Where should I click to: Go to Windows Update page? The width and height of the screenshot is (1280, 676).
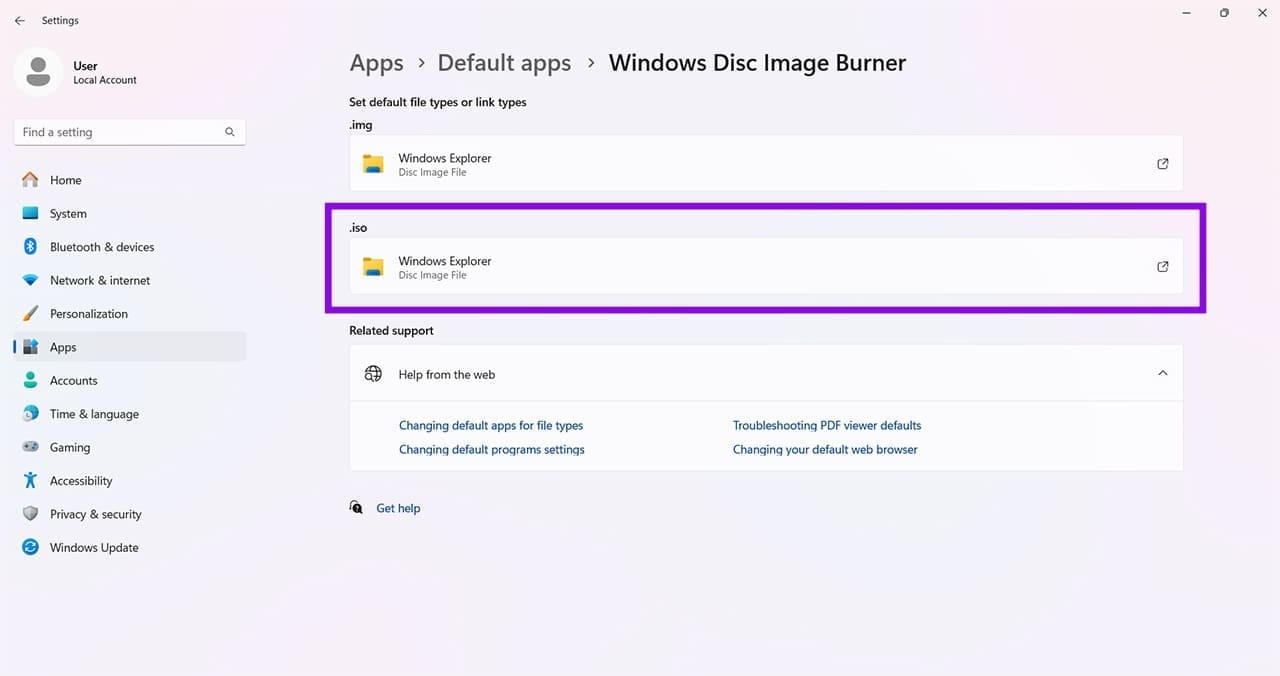pyautogui.click(x=130, y=547)
